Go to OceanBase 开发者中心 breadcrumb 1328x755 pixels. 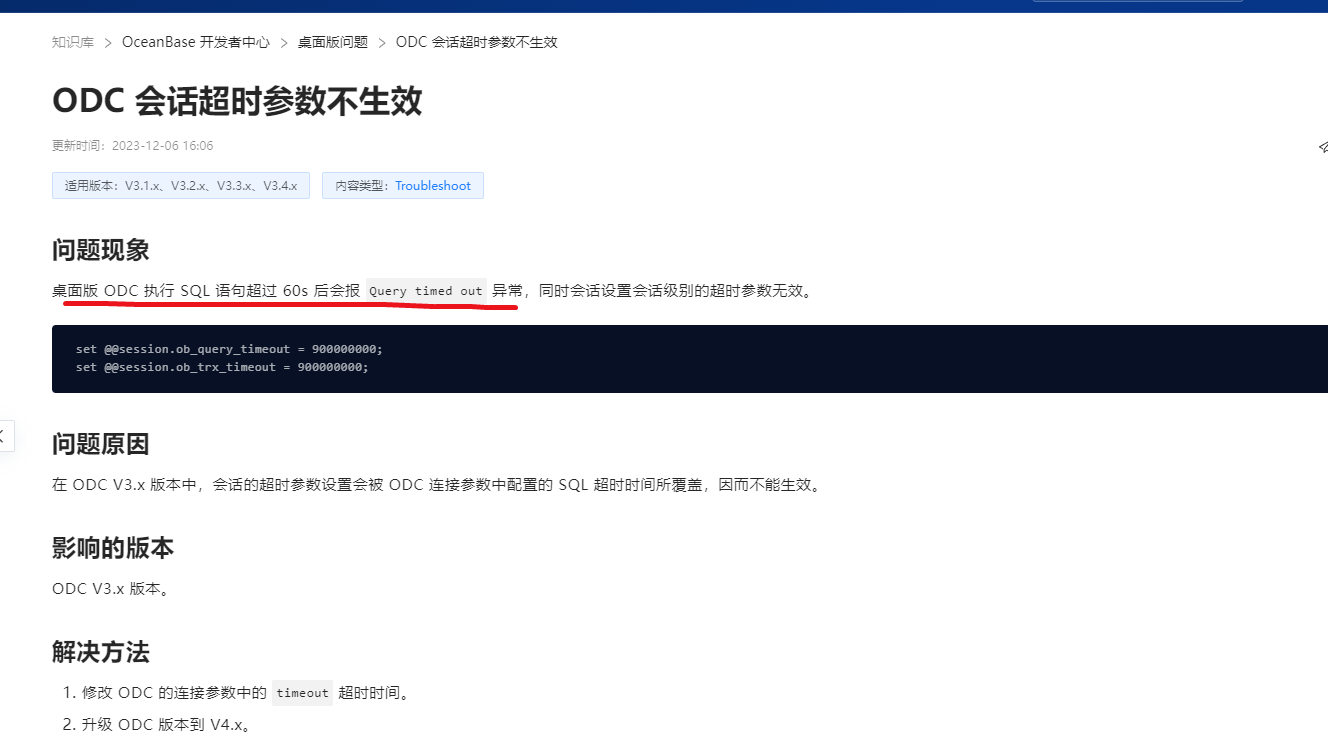[x=196, y=42]
